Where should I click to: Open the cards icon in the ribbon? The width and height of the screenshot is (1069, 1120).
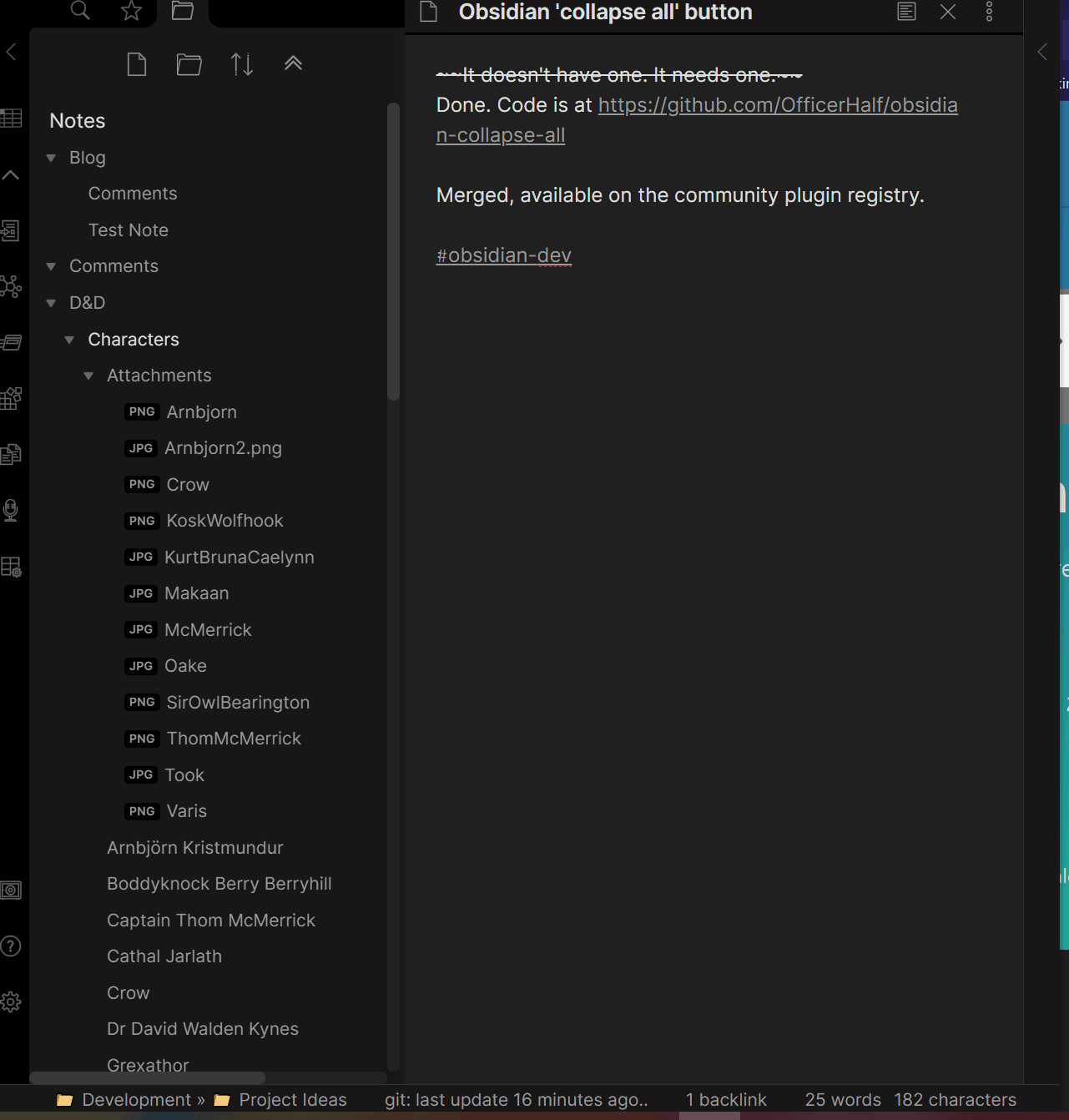pos(11,342)
